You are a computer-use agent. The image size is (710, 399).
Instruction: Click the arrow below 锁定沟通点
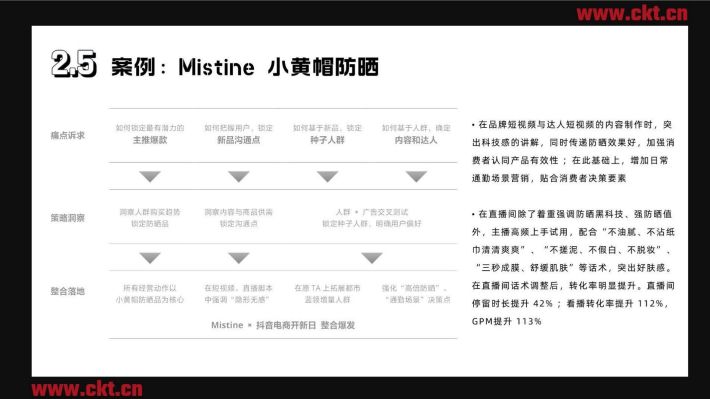pyautogui.click(x=239, y=258)
